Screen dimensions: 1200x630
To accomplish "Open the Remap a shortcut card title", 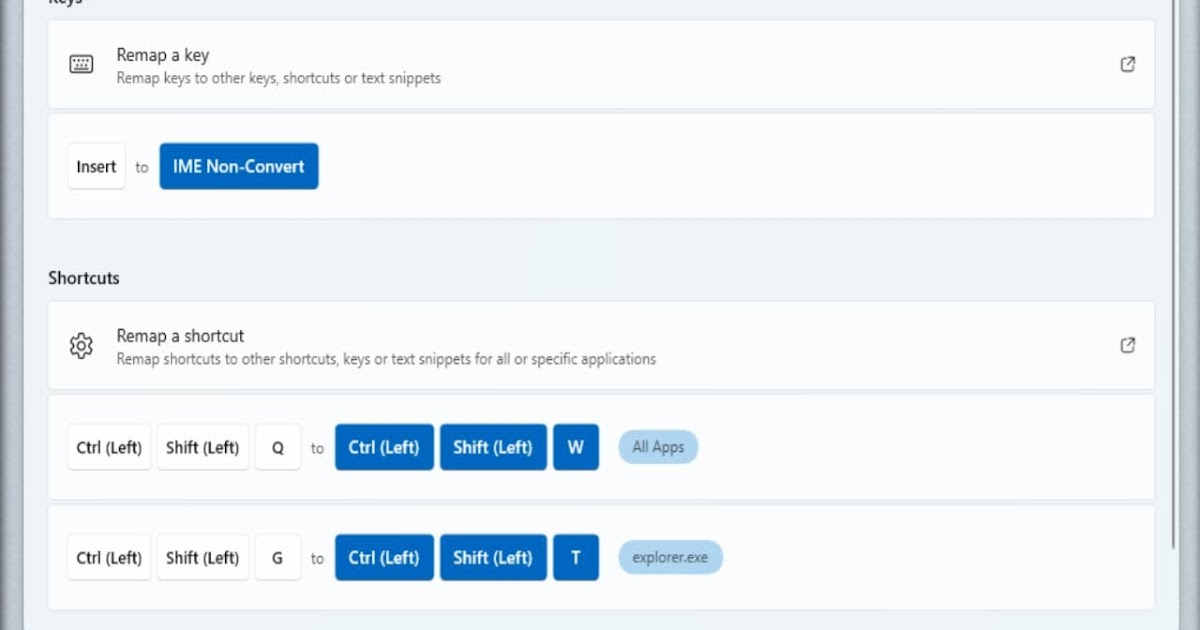I will [x=180, y=336].
